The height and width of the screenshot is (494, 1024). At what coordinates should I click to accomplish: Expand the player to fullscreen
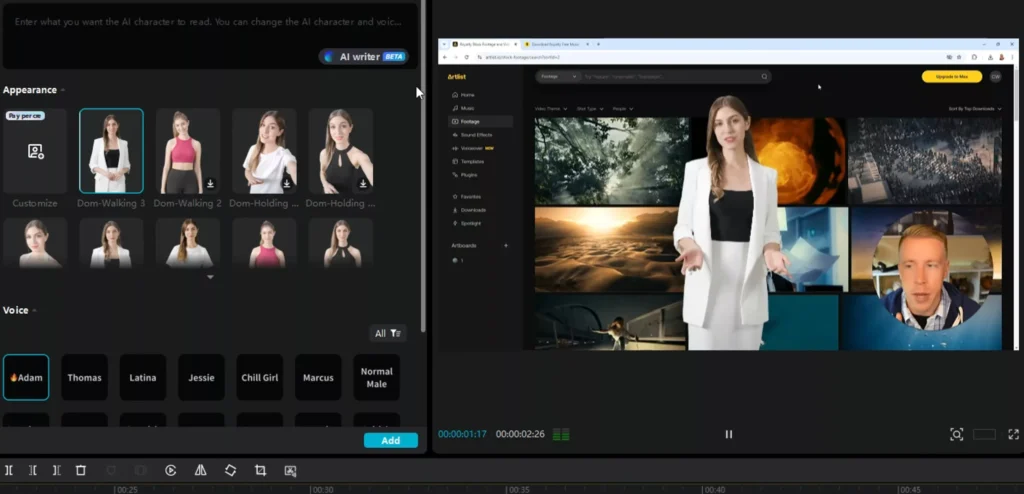pos(1014,435)
